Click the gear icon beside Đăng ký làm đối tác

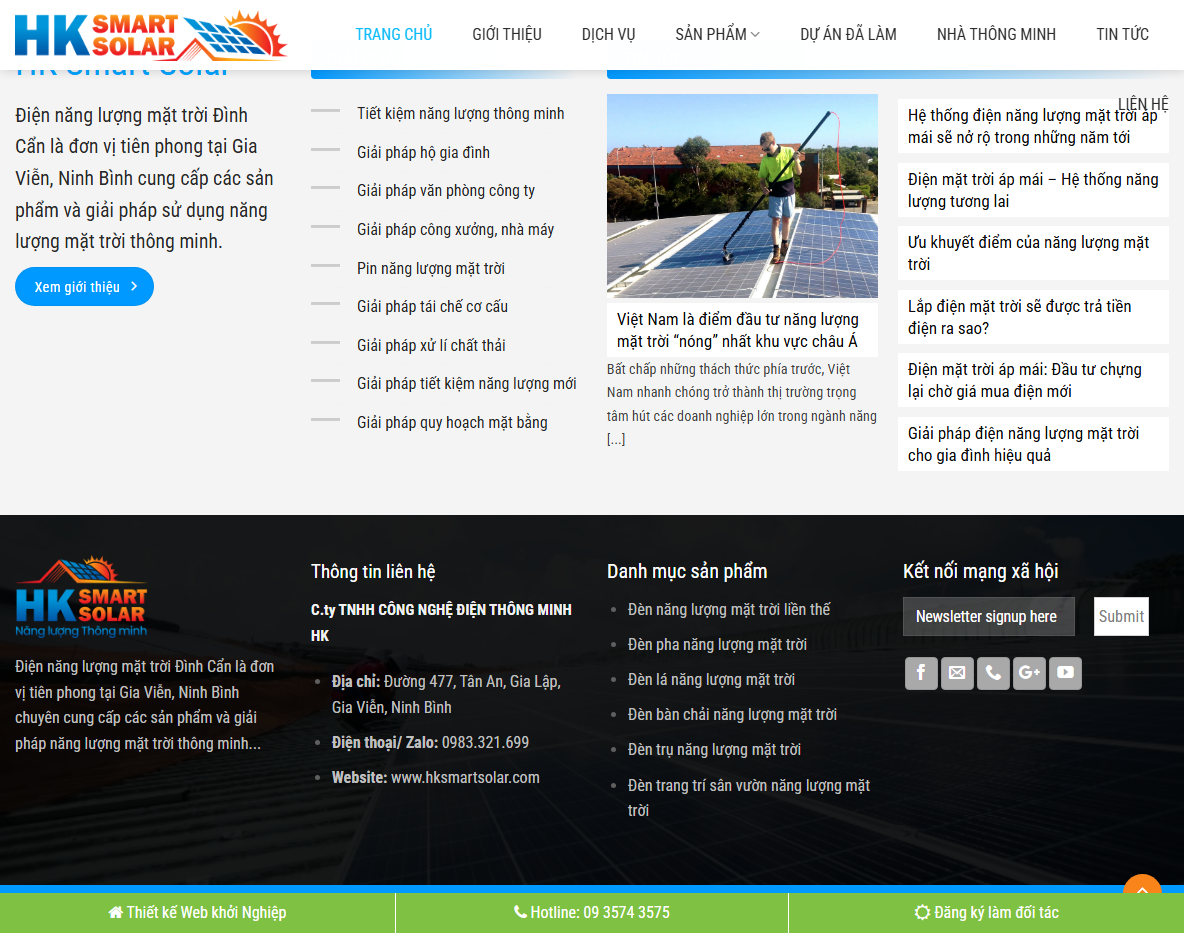pos(921,912)
